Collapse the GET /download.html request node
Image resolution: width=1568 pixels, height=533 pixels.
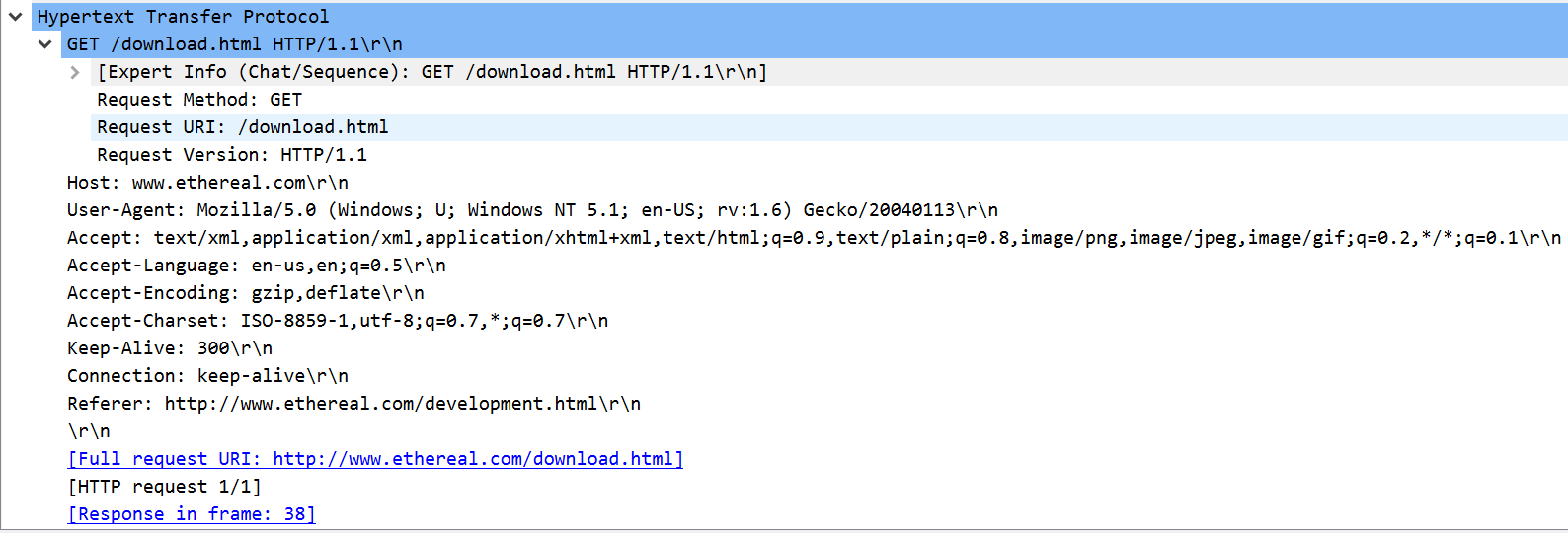pos(45,44)
